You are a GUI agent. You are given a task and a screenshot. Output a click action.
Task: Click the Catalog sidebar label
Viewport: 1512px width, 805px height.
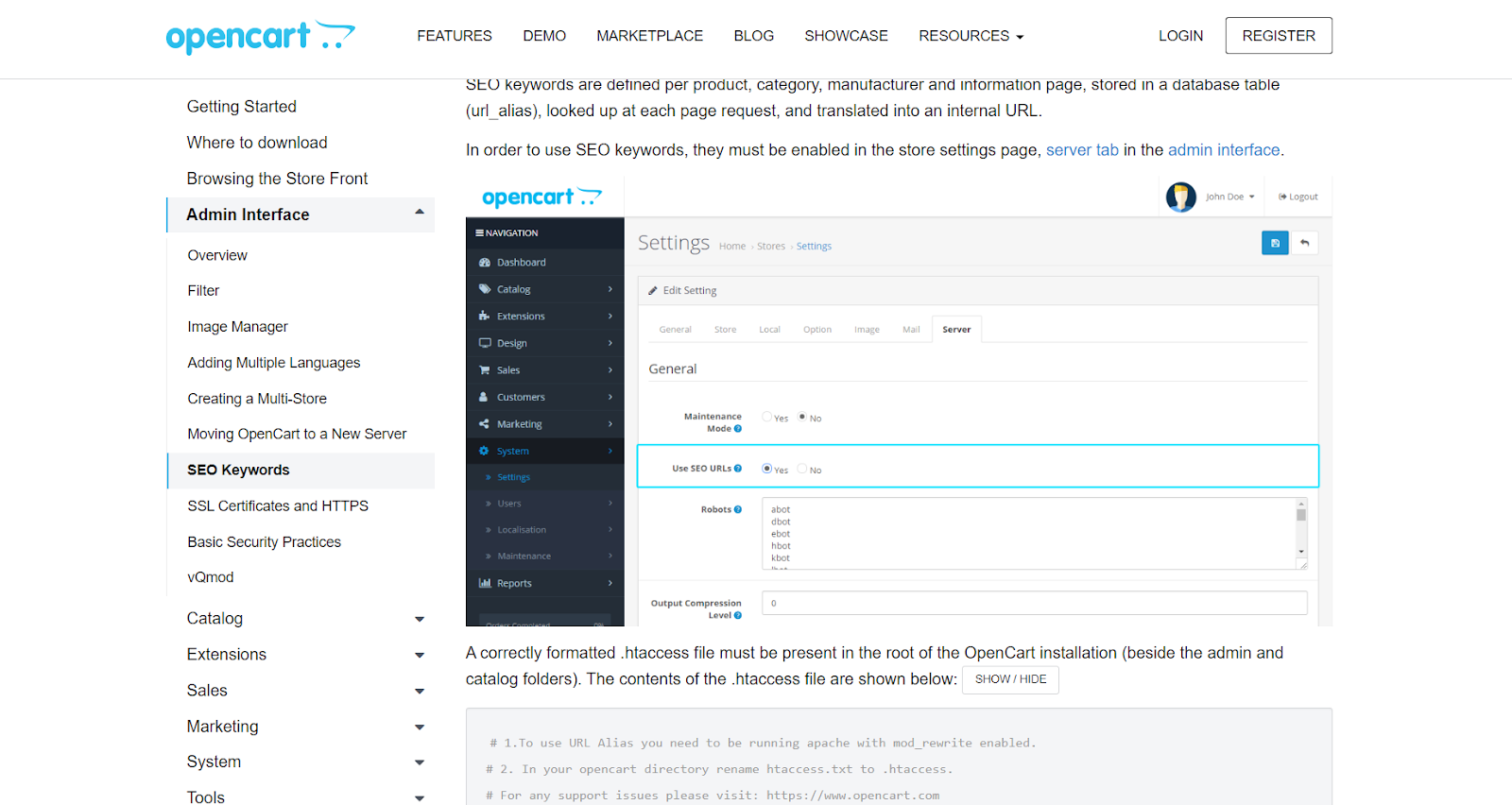tap(215, 619)
